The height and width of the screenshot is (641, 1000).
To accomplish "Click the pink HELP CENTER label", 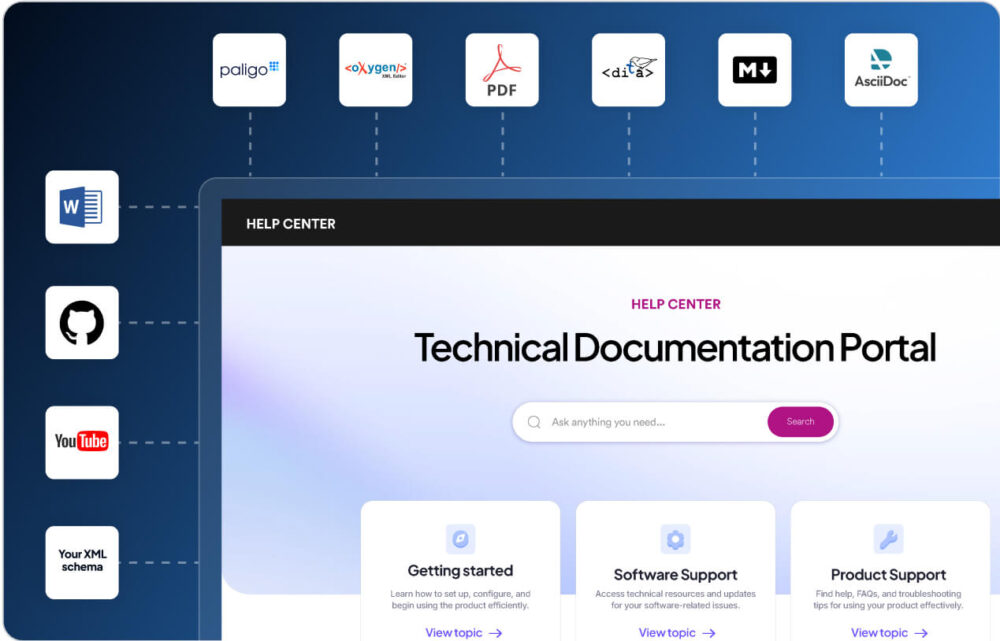I will (x=675, y=304).
